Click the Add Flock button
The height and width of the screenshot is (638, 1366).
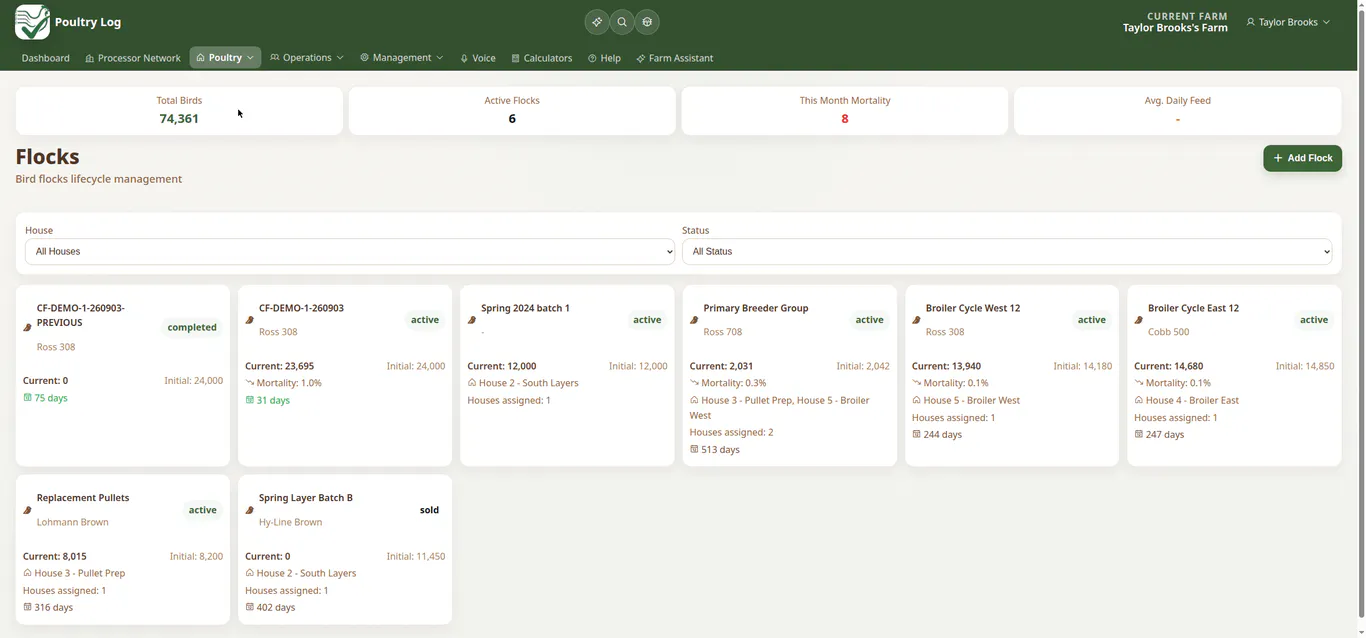point(1302,158)
